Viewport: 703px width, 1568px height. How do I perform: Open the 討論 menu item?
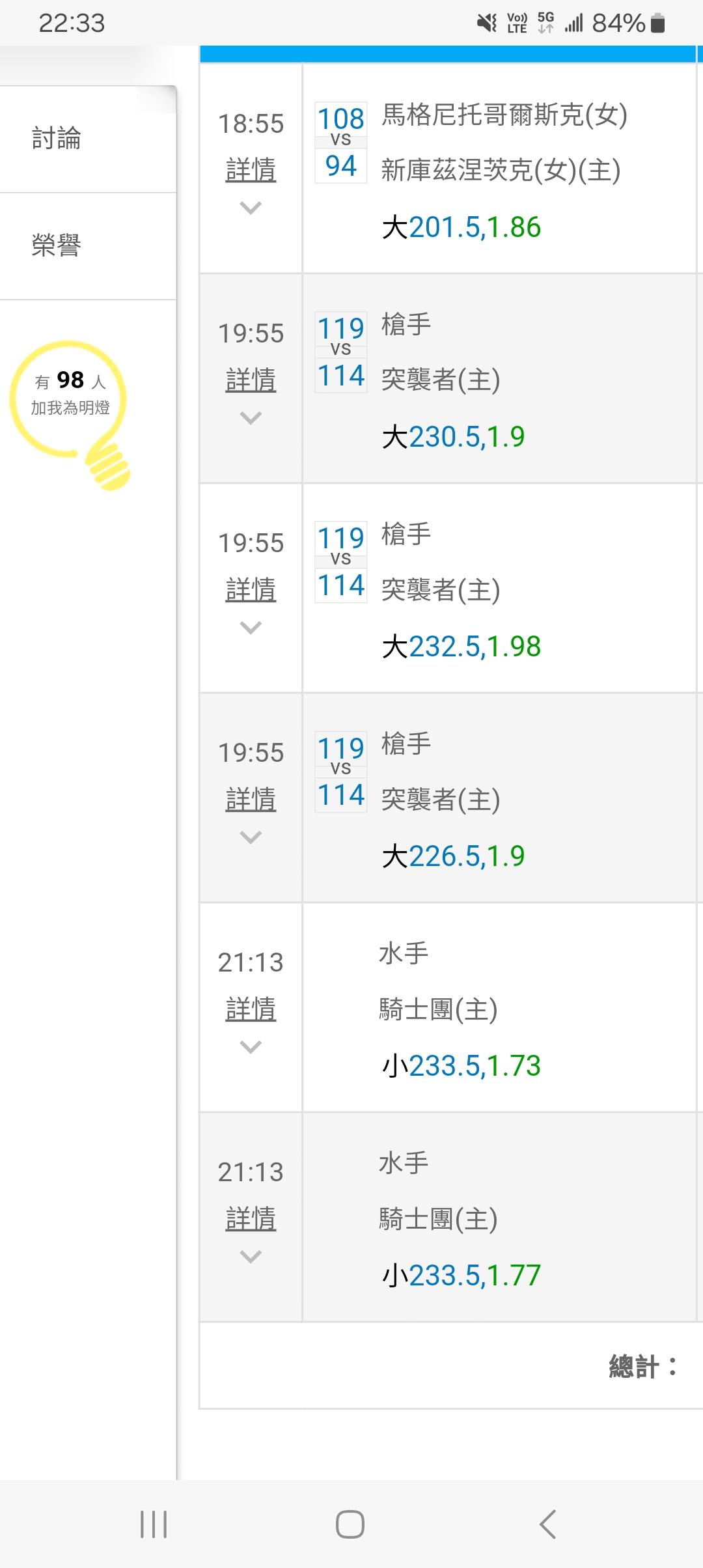click(x=57, y=139)
